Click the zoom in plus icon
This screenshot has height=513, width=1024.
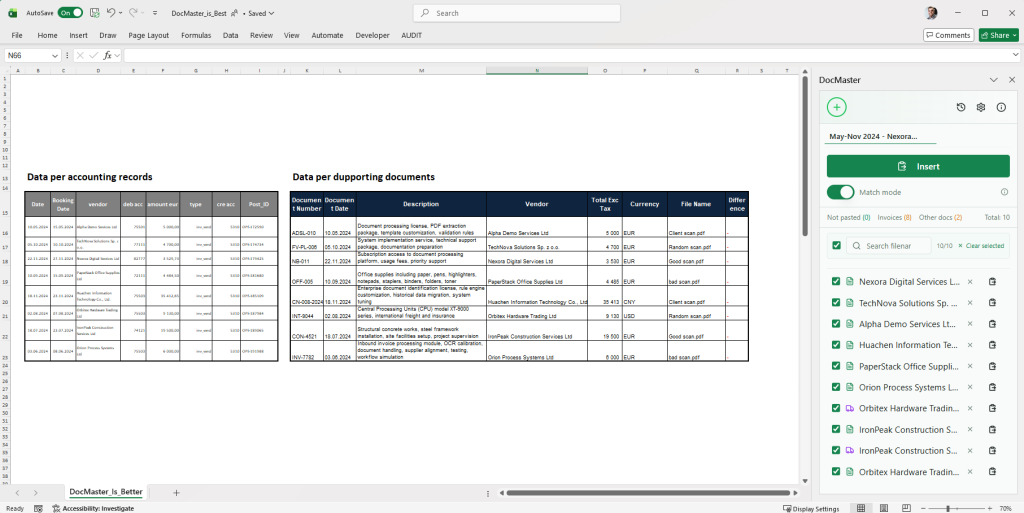(990, 508)
